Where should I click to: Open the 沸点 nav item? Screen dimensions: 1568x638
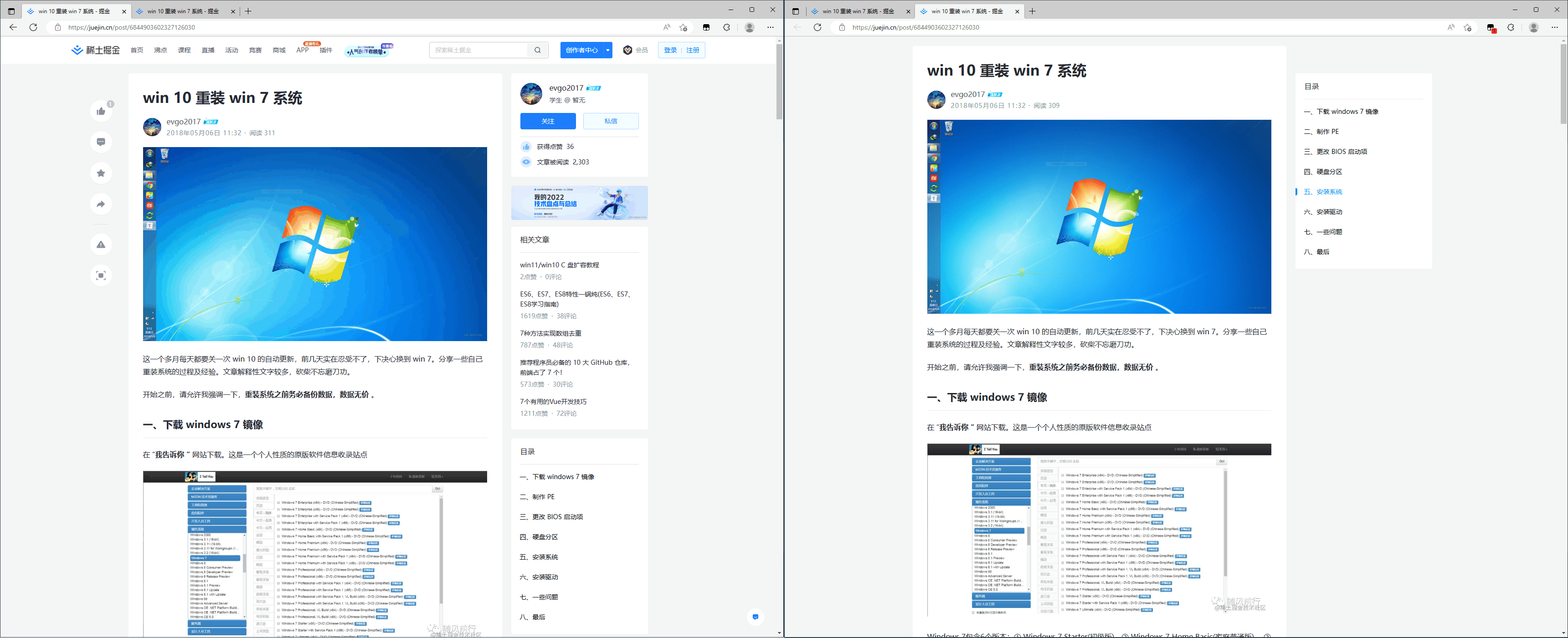pyautogui.click(x=161, y=51)
